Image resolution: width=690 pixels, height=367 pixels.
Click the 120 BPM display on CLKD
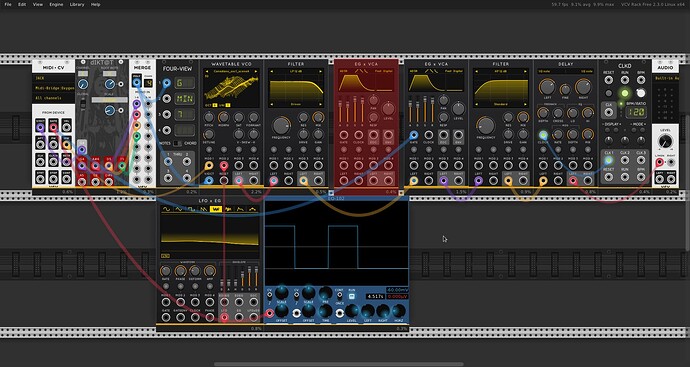pos(636,113)
